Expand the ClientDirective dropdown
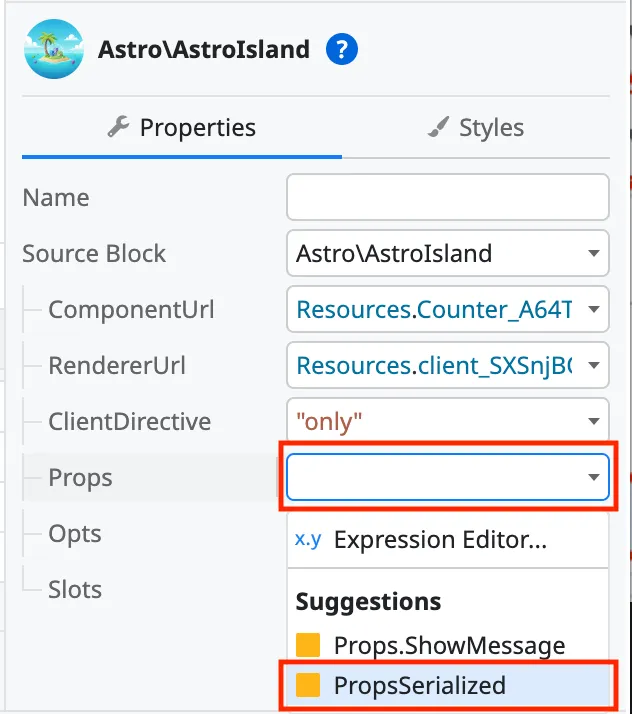Screen dimensions: 632x714 pyautogui.click(x=595, y=422)
